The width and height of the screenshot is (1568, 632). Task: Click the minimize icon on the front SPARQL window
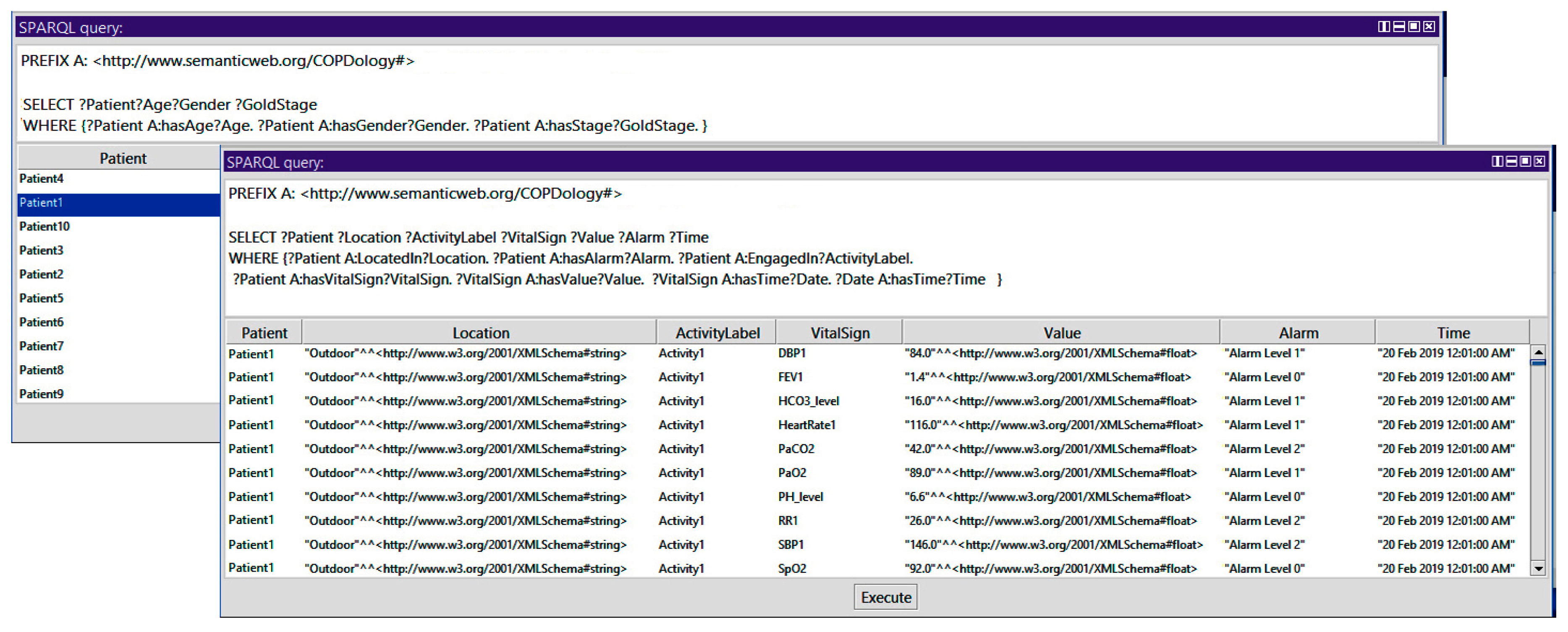(1512, 161)
